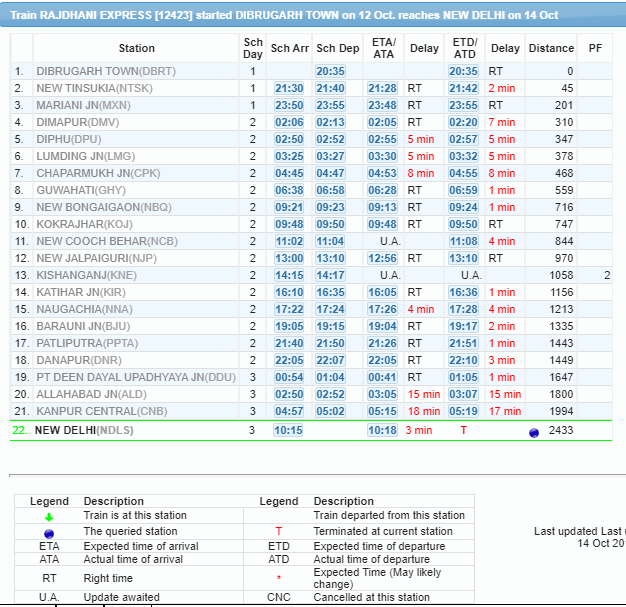The image size is (626, 607).
Task: Click the red T in New Delhi row
Action: coord(464,430)
